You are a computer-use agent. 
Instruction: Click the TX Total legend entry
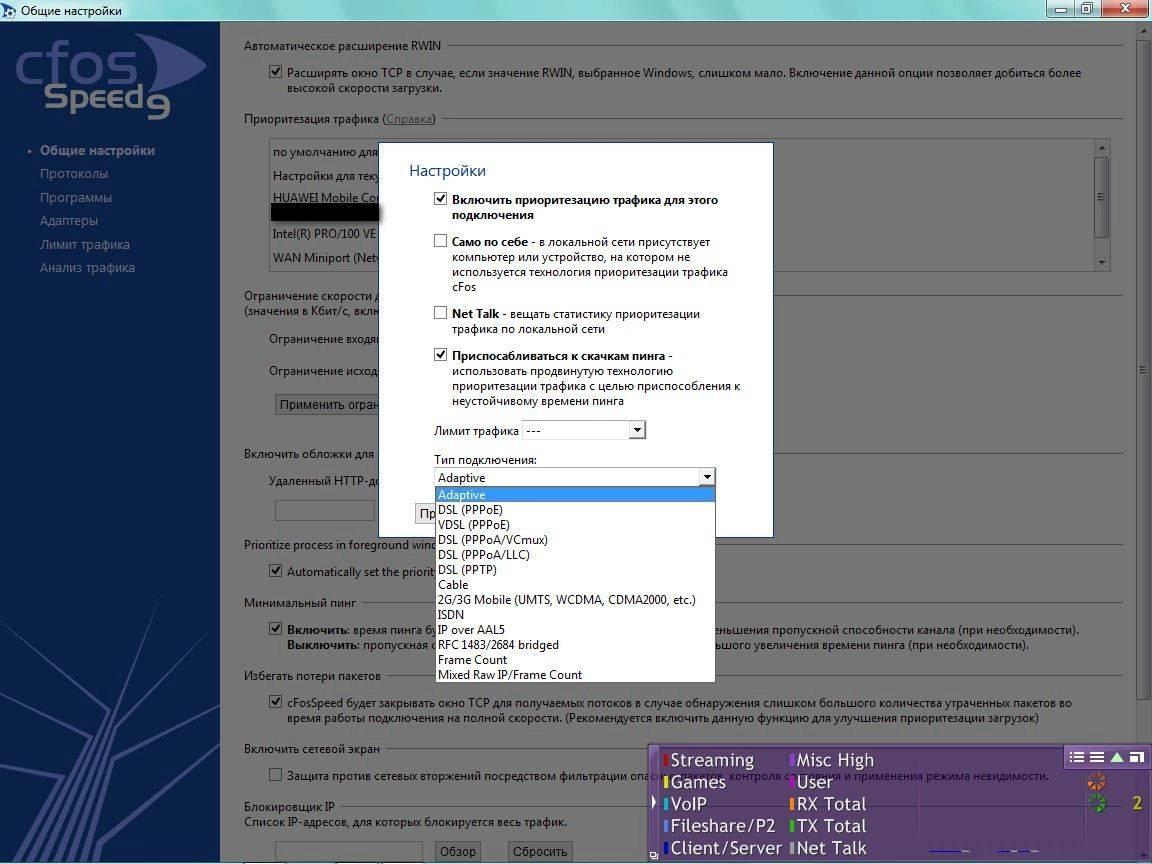(x=828, y=827)
